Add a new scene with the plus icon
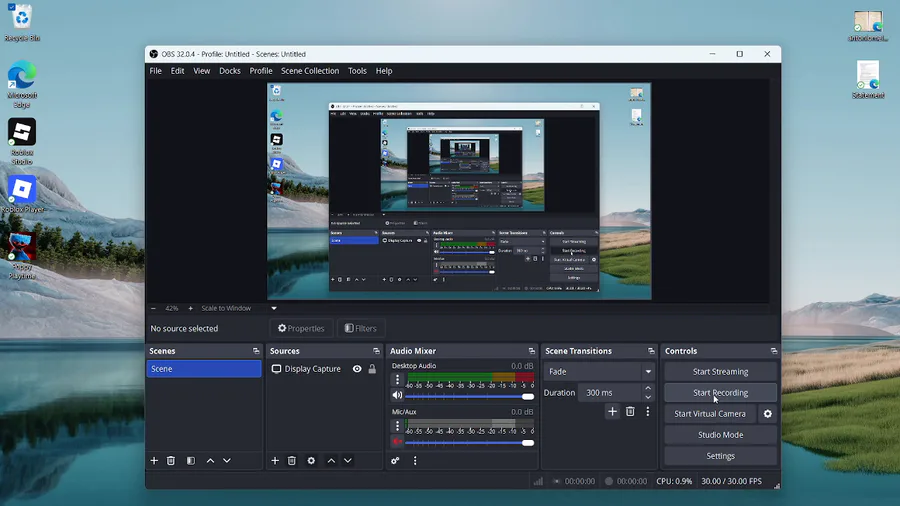 coord(154,461)
